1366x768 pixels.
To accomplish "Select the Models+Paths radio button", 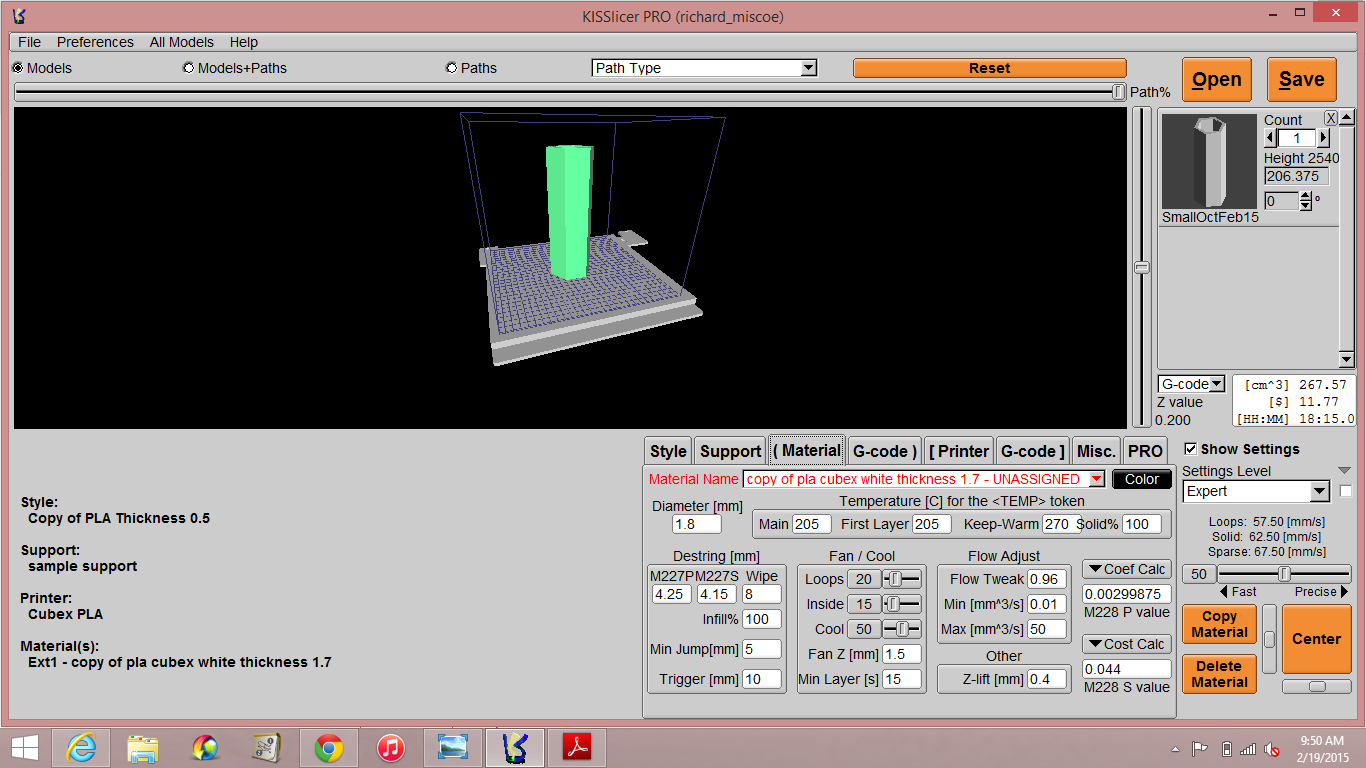I will (189, 68).
